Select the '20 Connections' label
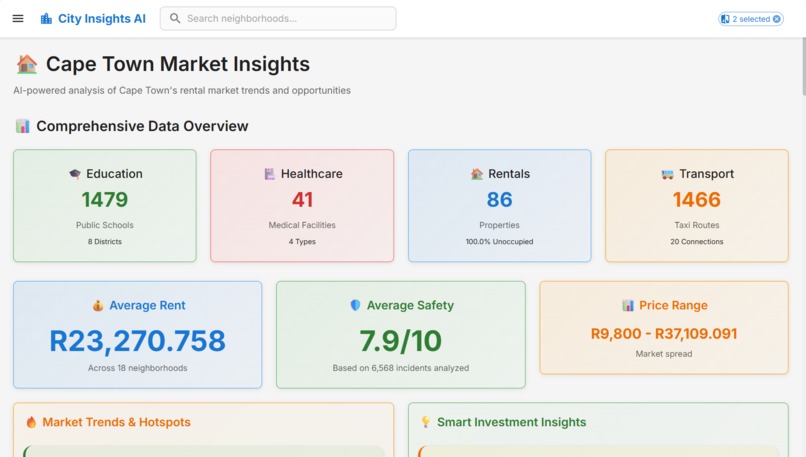Image resolution: width=806 pixels, height=457 pixels. (x=697, y=242)
